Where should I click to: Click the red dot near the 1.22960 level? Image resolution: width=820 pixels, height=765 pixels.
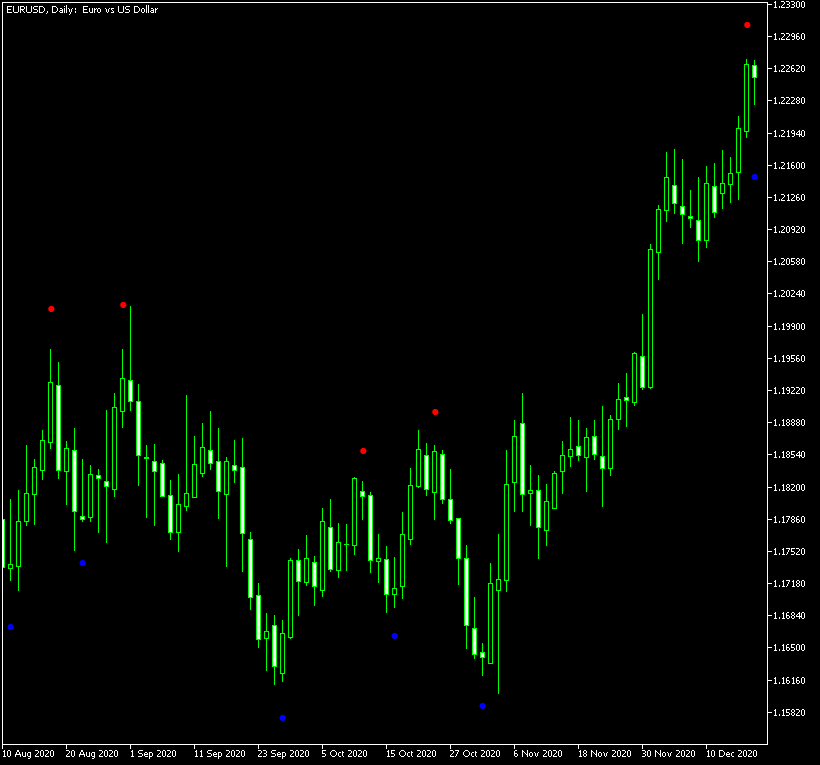(747, 25)
